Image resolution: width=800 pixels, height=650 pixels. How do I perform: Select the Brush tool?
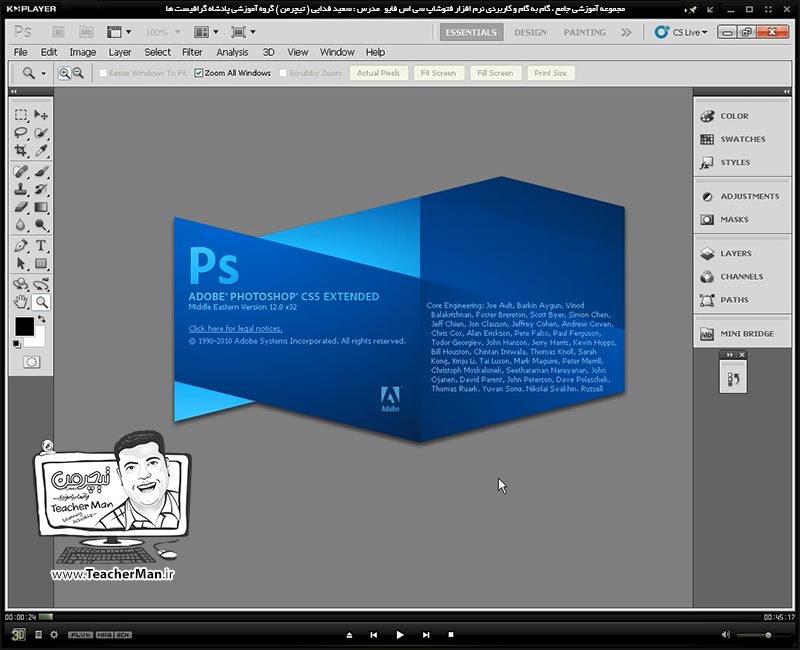pyautogui.click(x=41, y=171)
